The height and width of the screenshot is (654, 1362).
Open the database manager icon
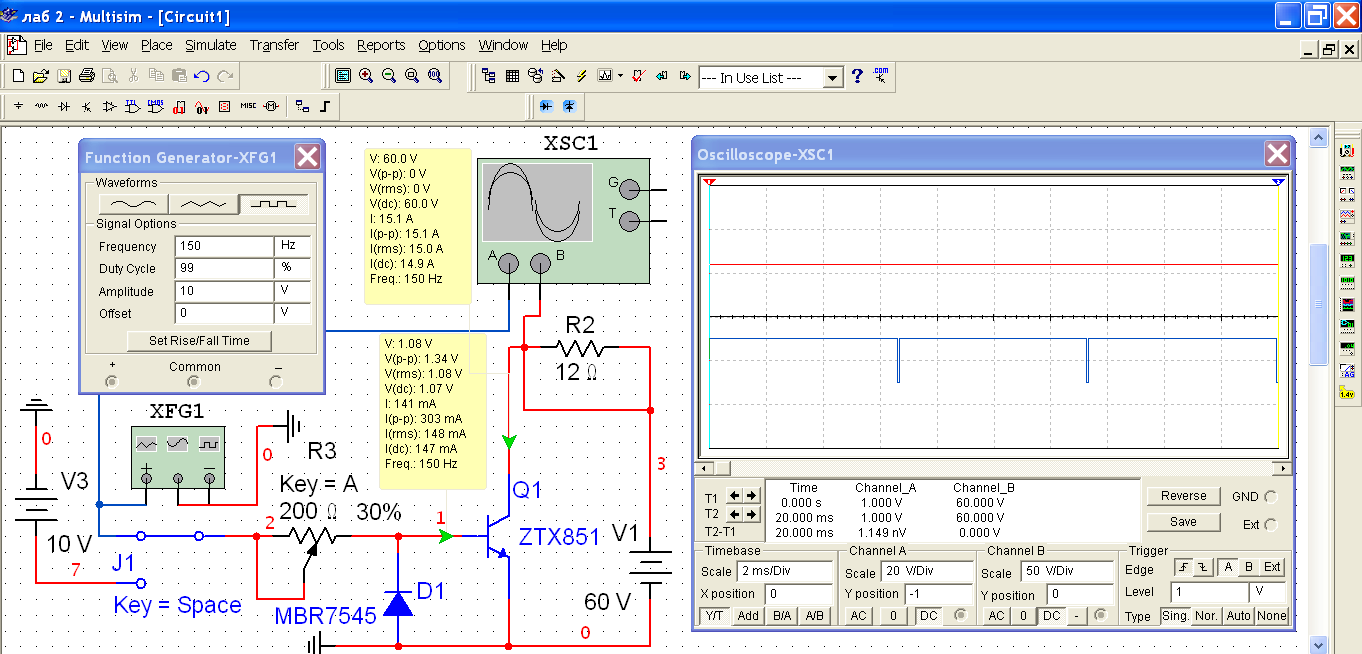[x=535, y=76]
